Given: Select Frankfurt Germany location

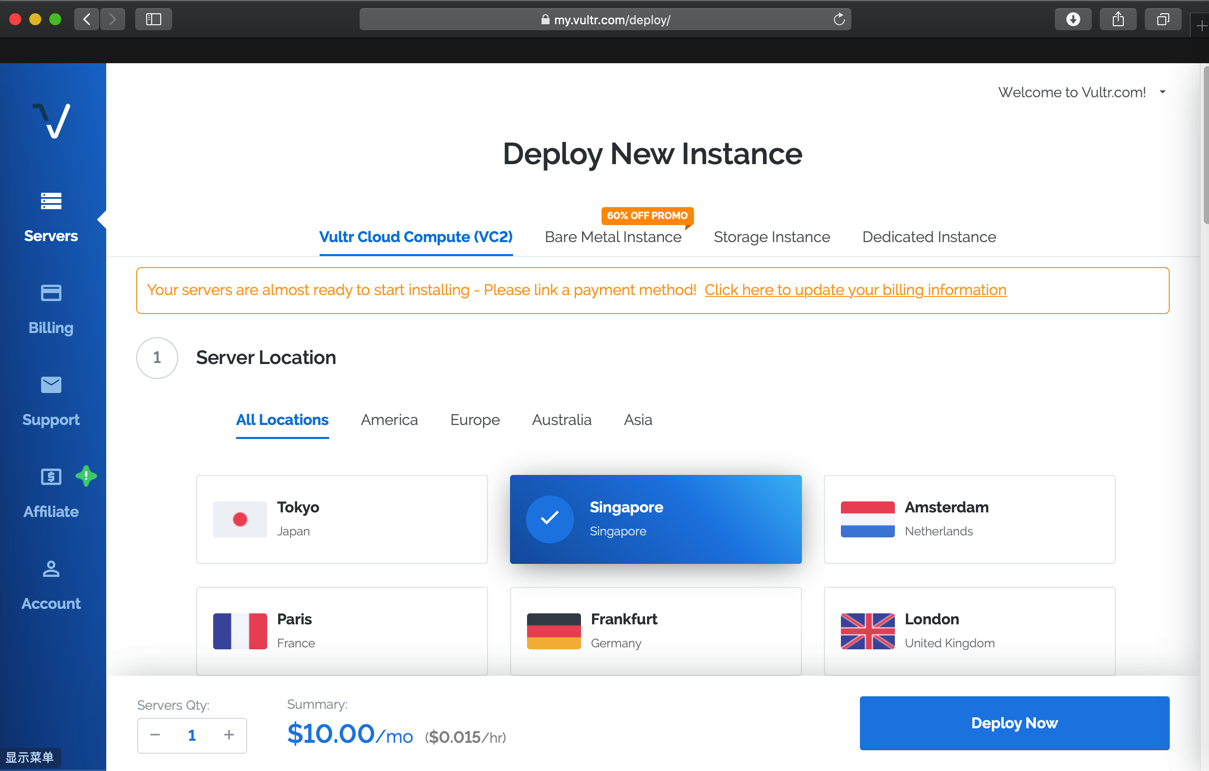Looking at the screenshot, I should 656,631.
